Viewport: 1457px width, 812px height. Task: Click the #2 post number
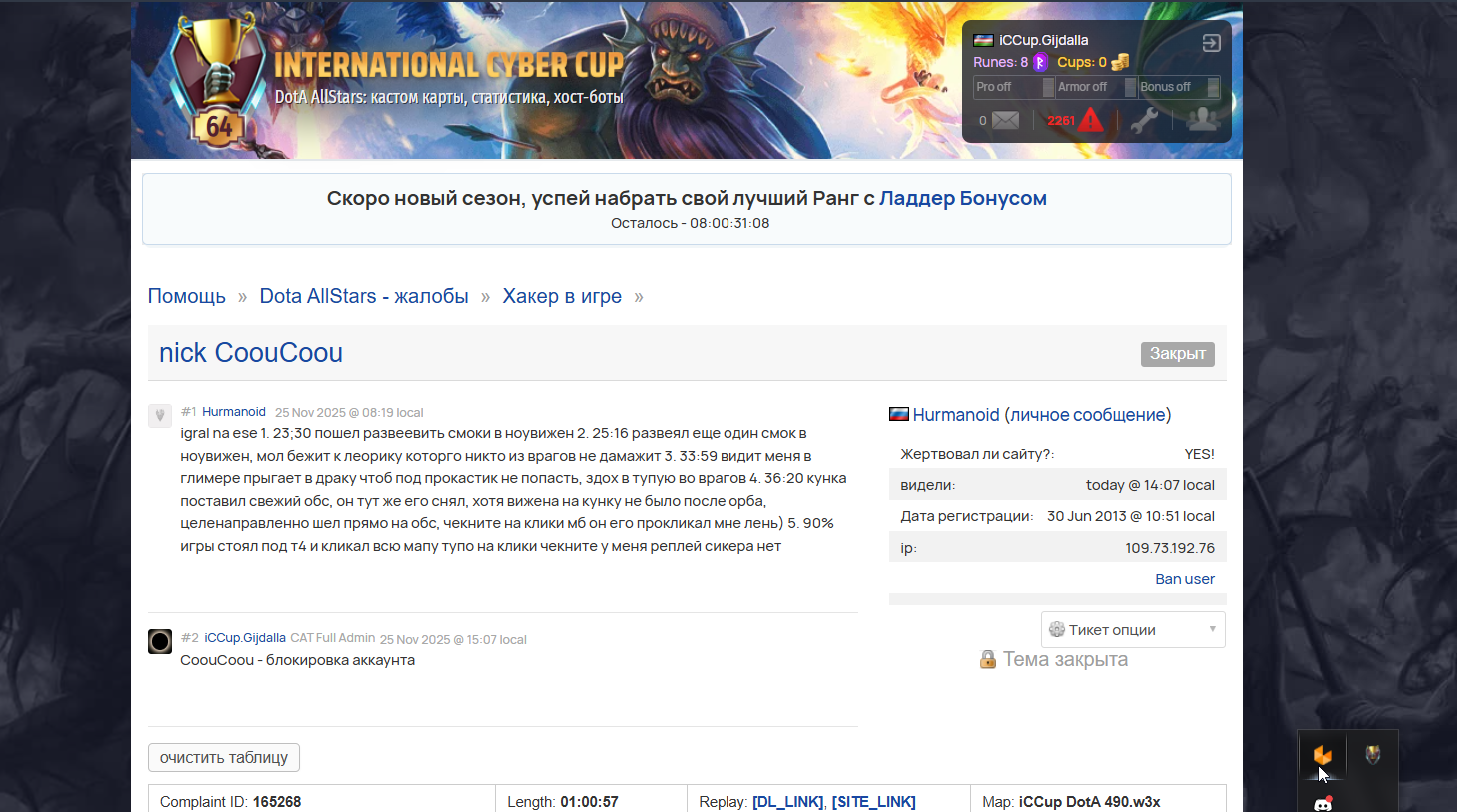point(190,638)
